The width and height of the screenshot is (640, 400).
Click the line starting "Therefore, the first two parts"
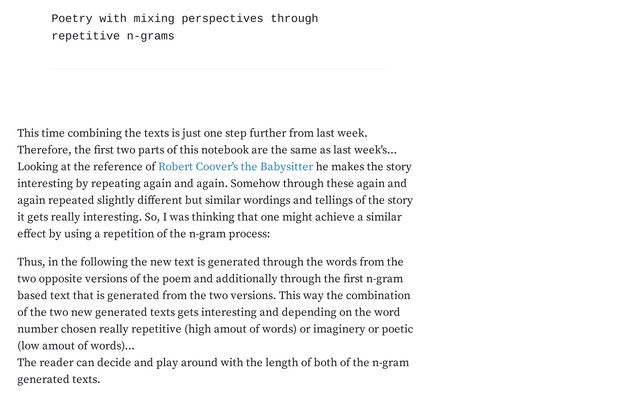pyautogui.click(x=206, y=150)
